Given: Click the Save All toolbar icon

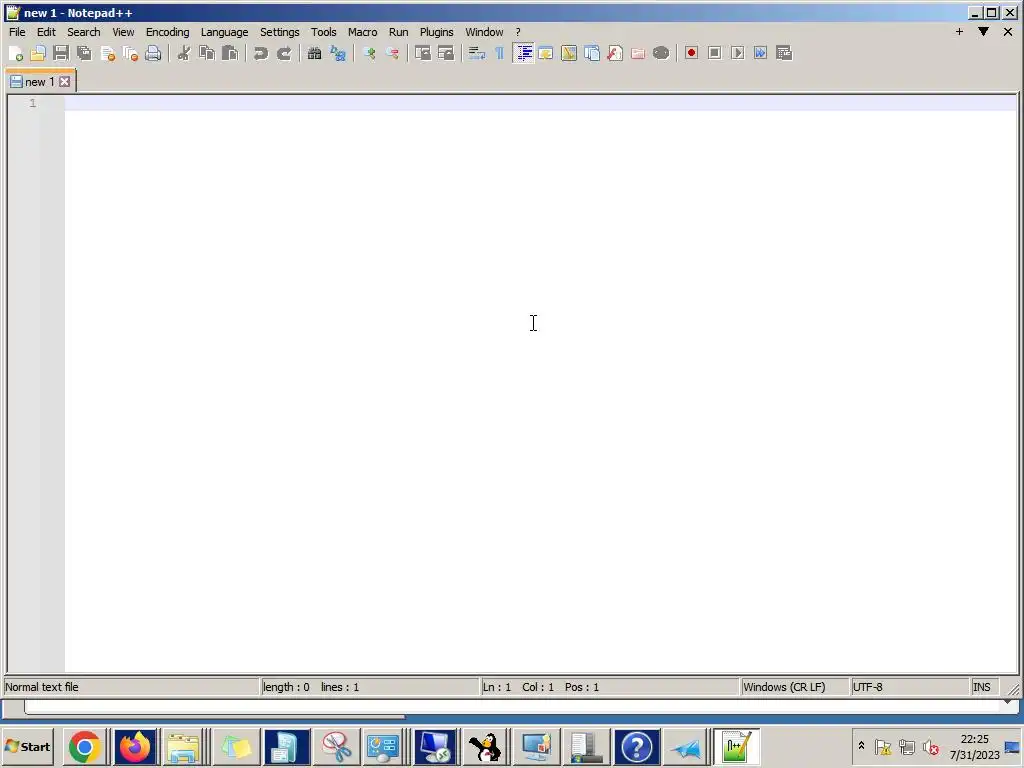Looking at the screenshot, I should tap(84, 54).
